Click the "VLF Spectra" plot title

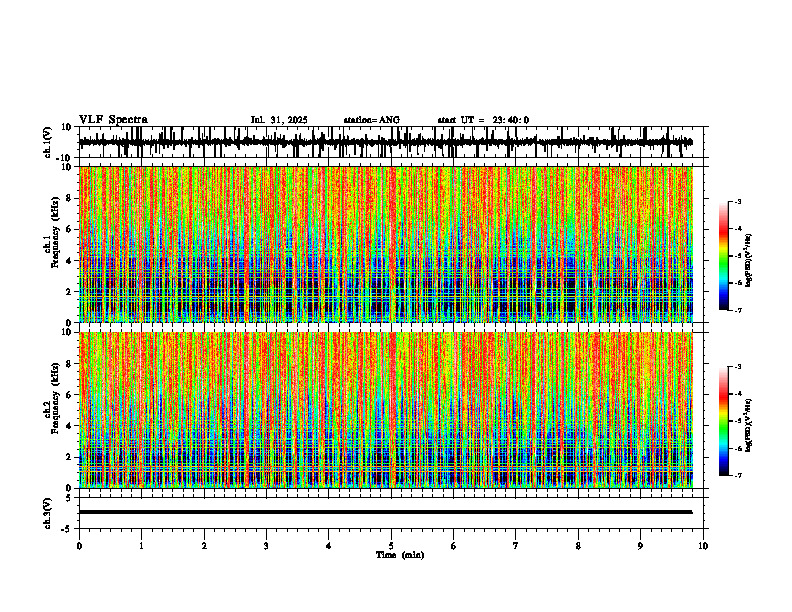[113, 120]
